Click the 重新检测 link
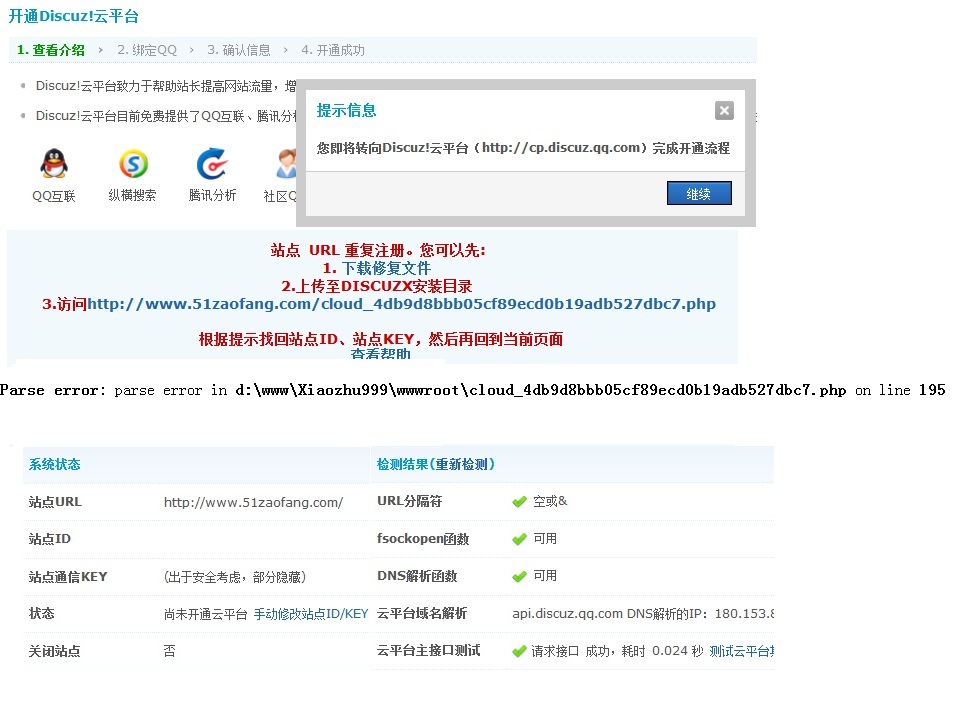 (x=462, y=464)
